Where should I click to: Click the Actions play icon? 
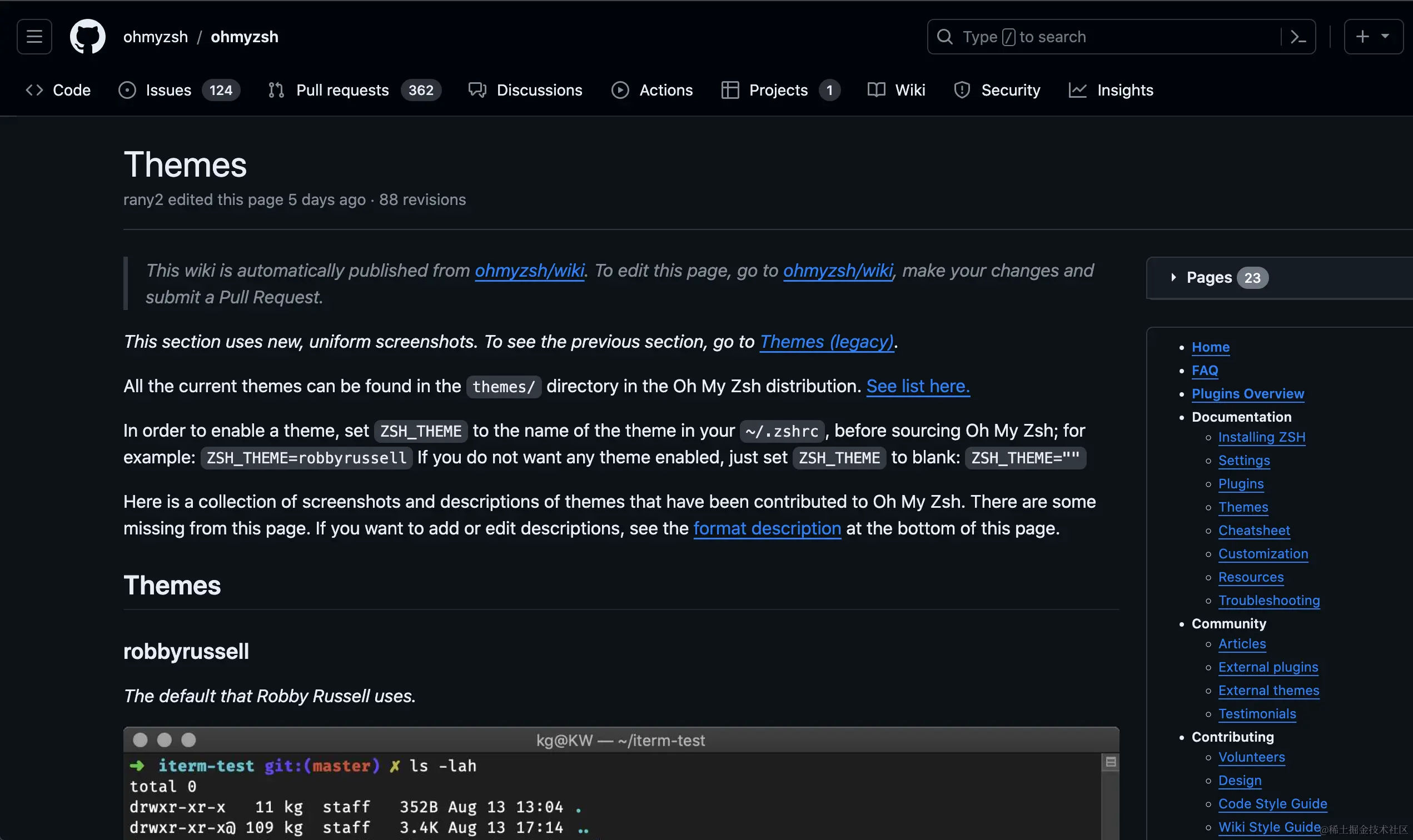[620, 90]
